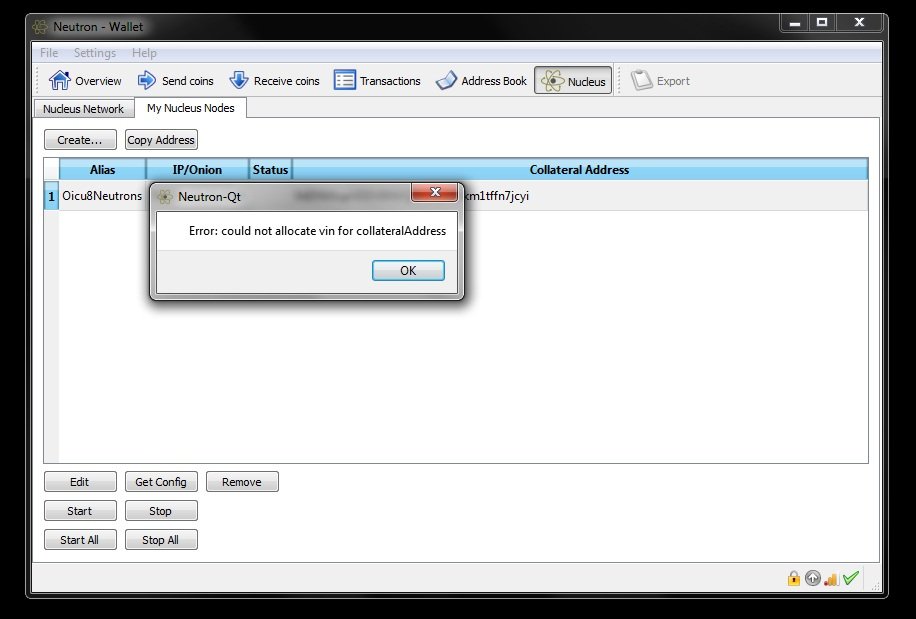Click the green sync checkmark icon
This screenshot has height=619, width=916.
[851, 578]
